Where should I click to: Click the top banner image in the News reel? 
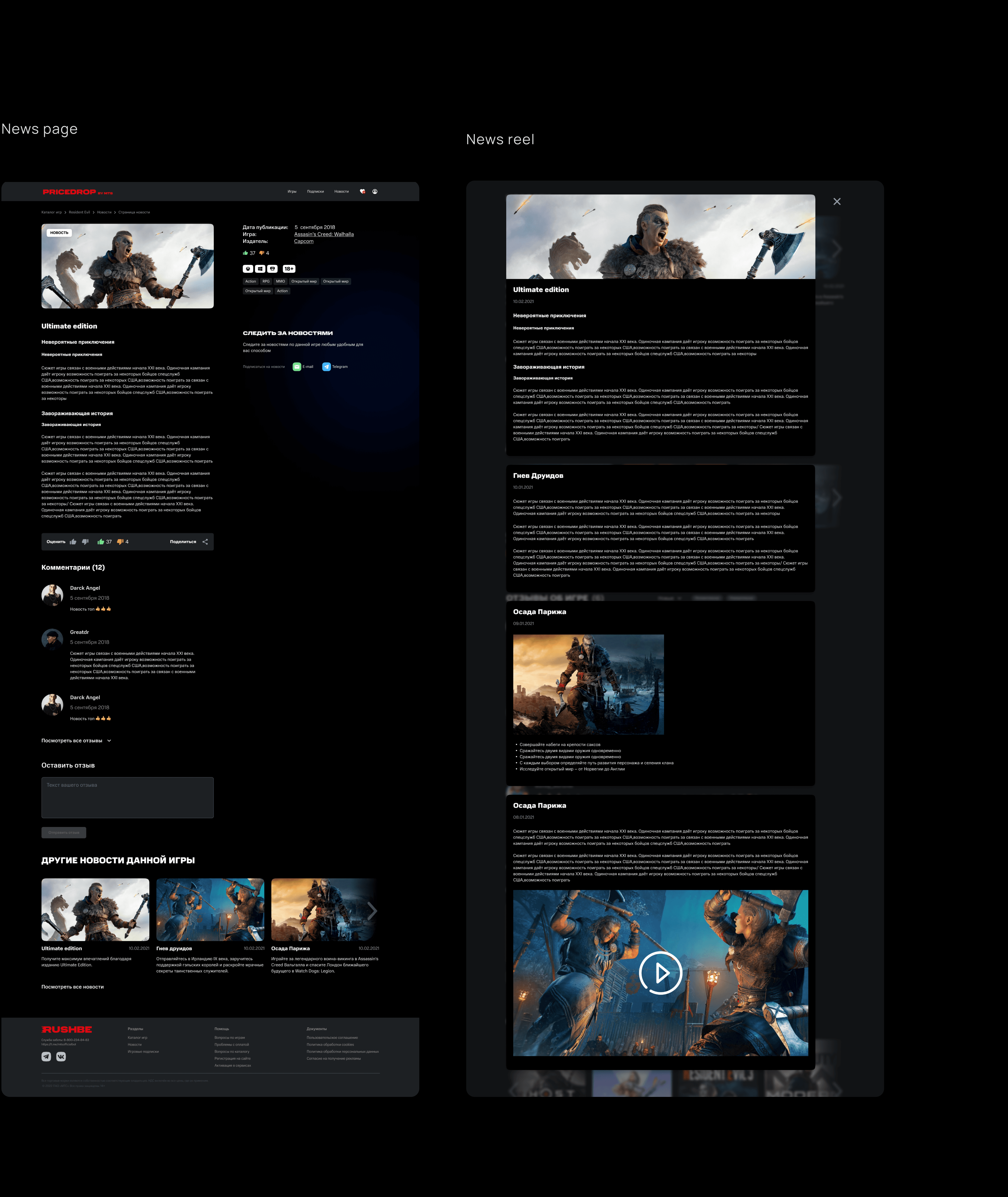[x=661, y=237]
